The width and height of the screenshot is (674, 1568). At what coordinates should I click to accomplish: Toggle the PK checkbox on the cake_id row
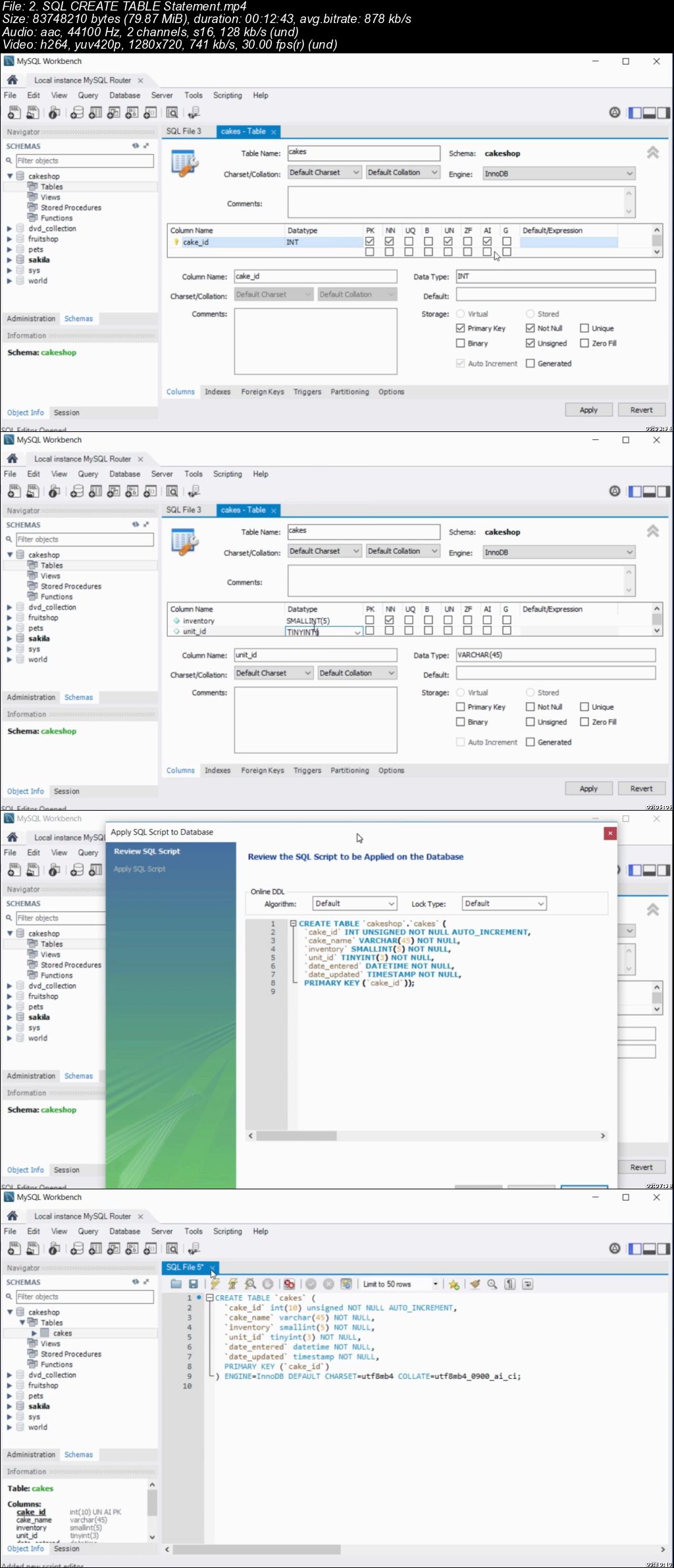click(370, 242)
